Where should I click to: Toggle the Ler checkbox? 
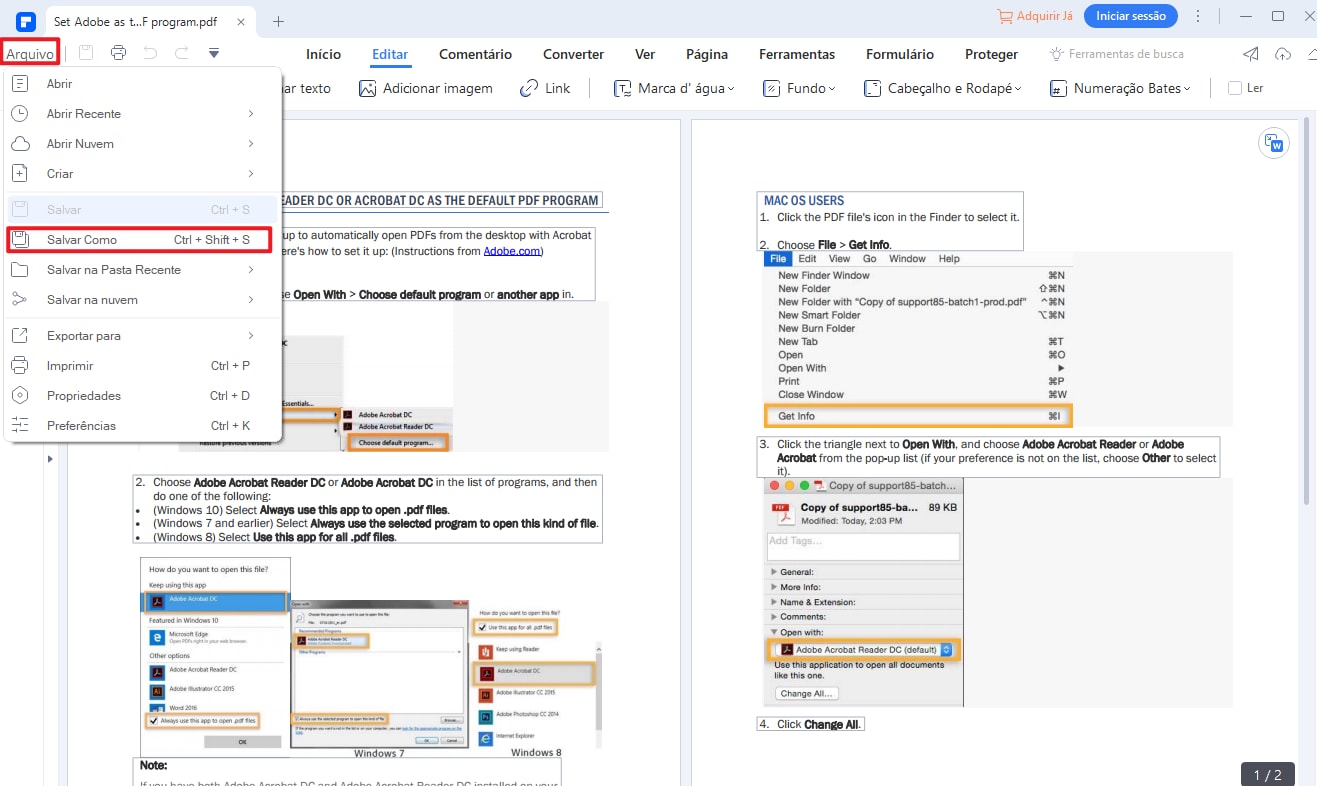point(1235,88)
